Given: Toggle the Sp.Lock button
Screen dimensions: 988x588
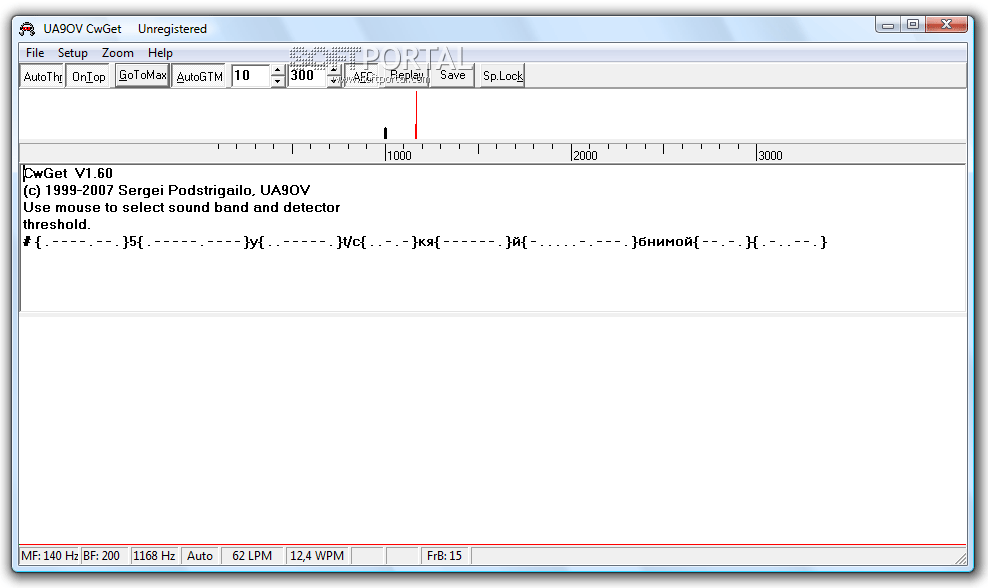Looking at the screenshot, I should coord(502,76).
